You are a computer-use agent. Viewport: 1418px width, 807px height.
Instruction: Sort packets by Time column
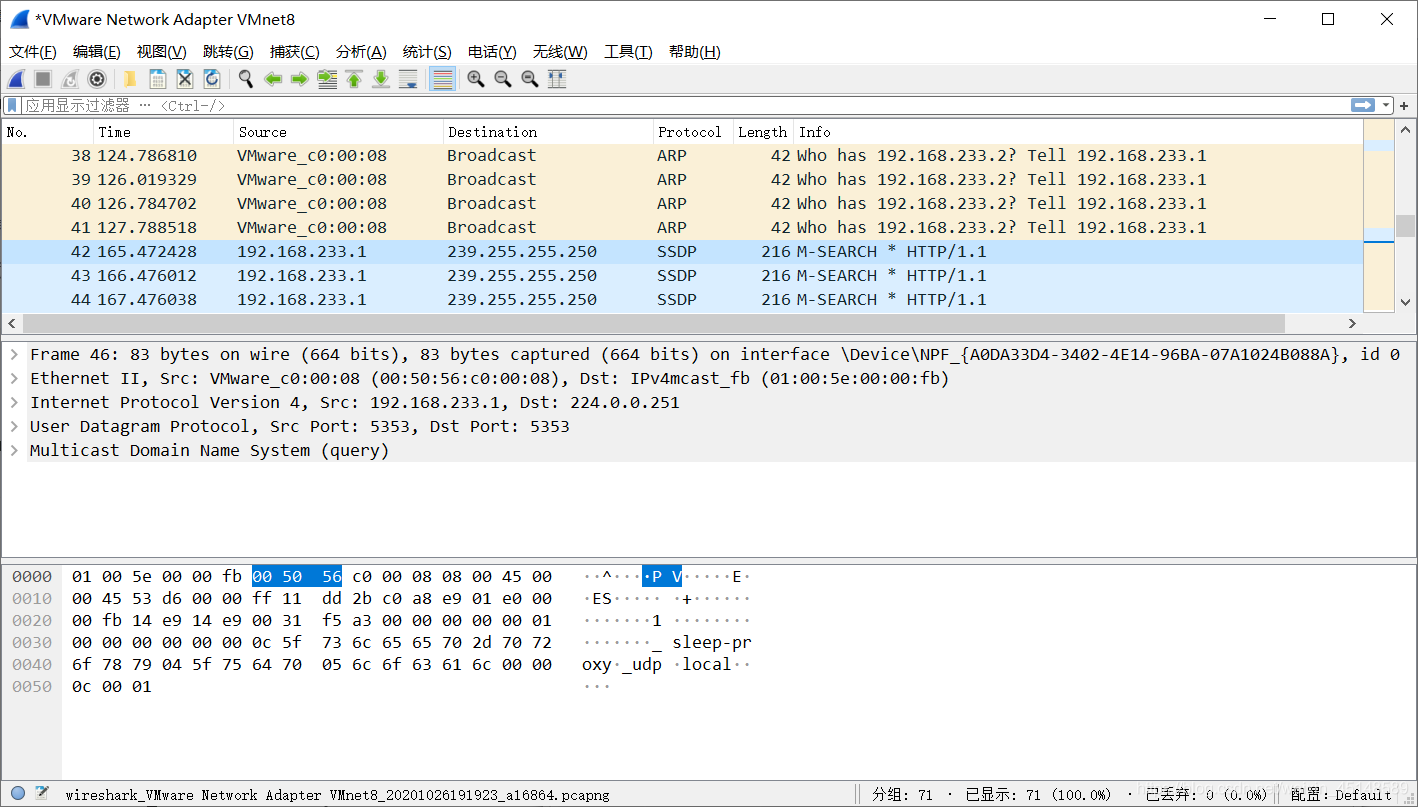click(164, 132)
